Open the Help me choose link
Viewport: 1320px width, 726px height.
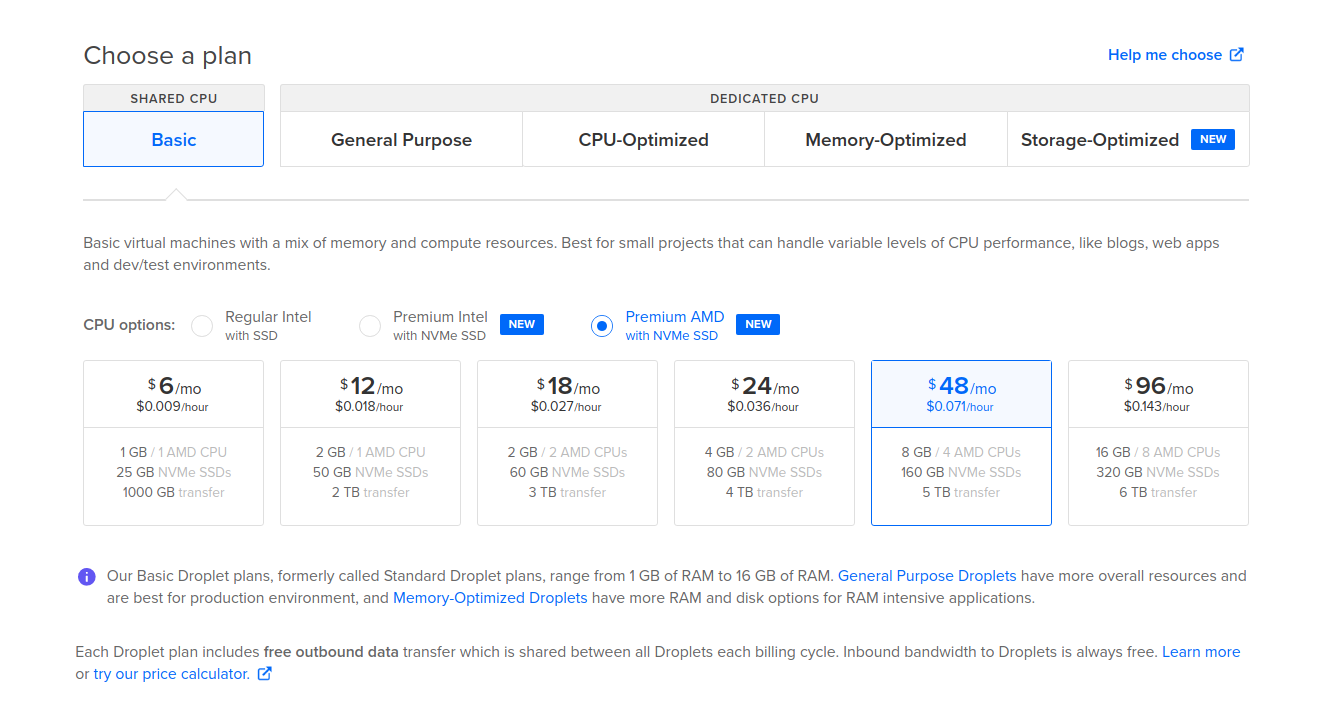[1164, 55]
